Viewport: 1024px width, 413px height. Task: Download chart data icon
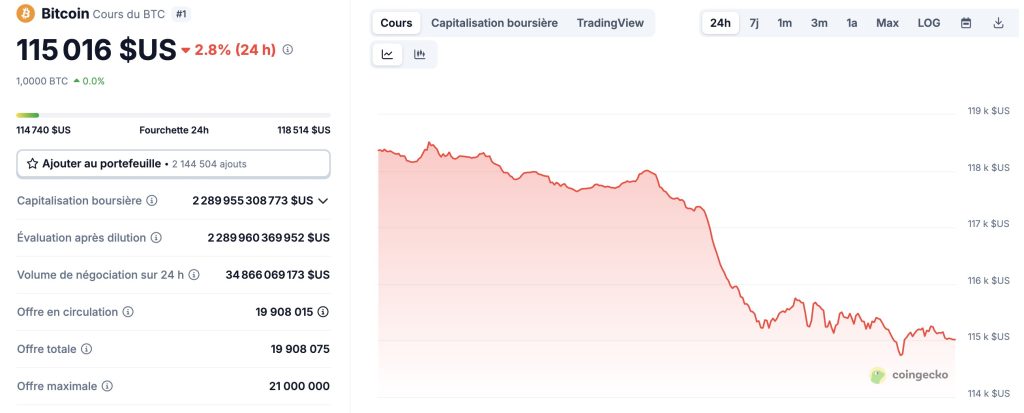click(998, 23)
